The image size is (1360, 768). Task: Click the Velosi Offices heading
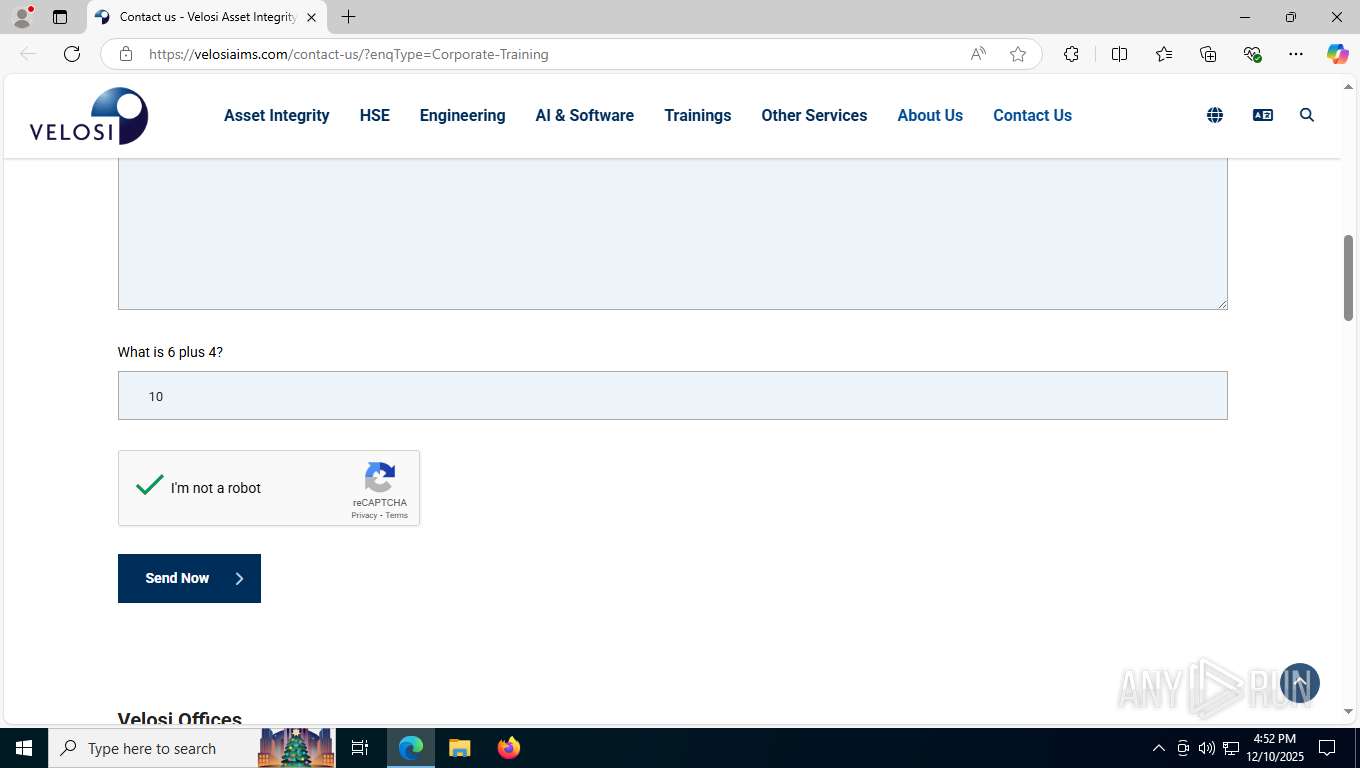180,717
